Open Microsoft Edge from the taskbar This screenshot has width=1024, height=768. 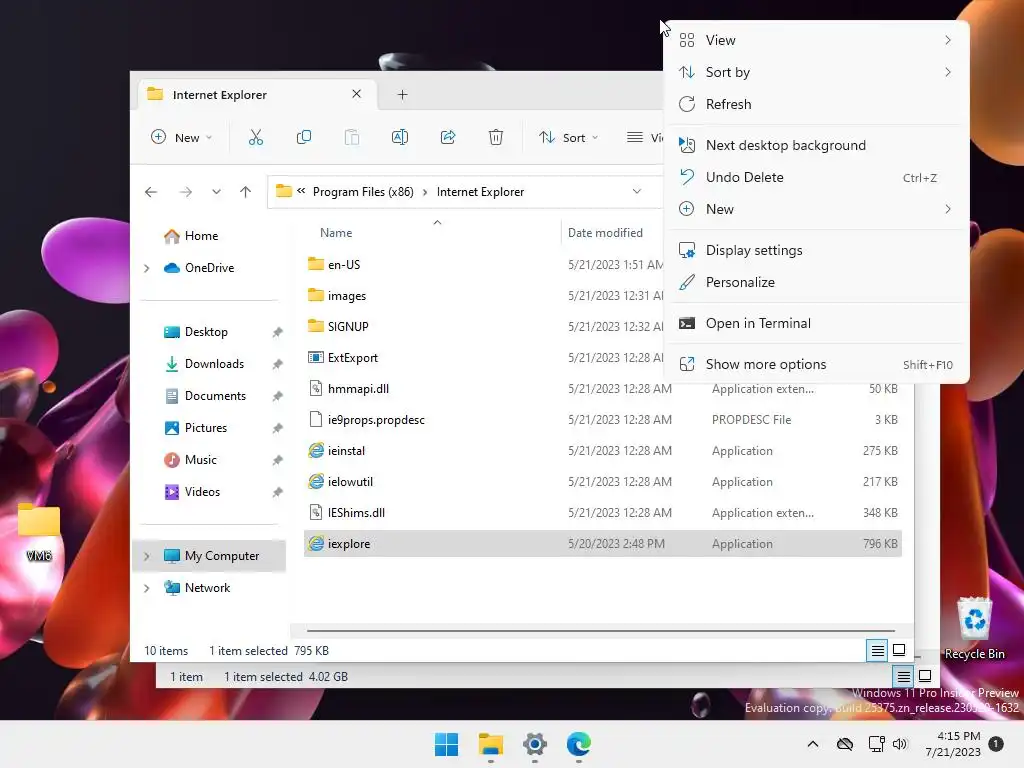click(579, 744)
